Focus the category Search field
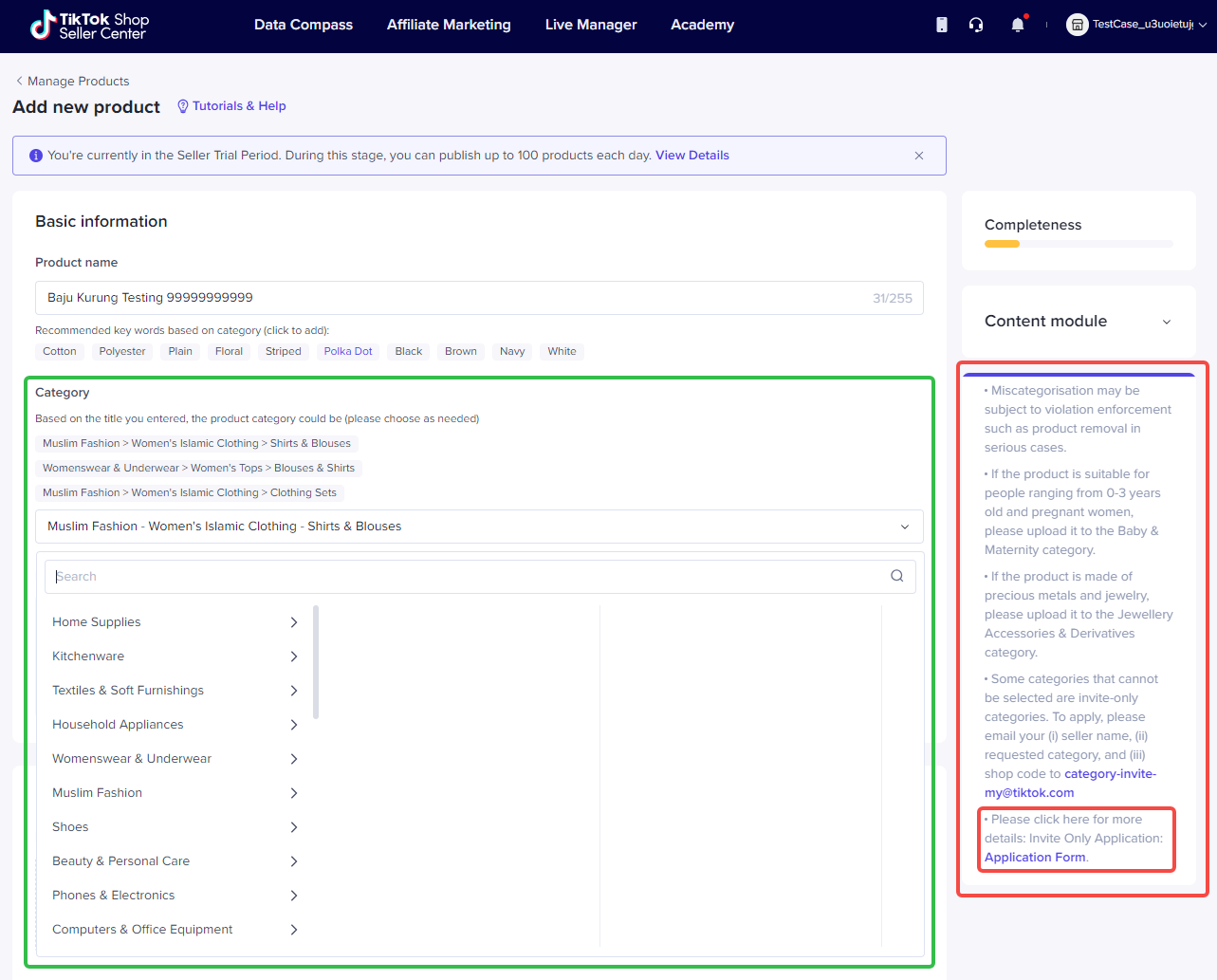 (x=479, y=577)
